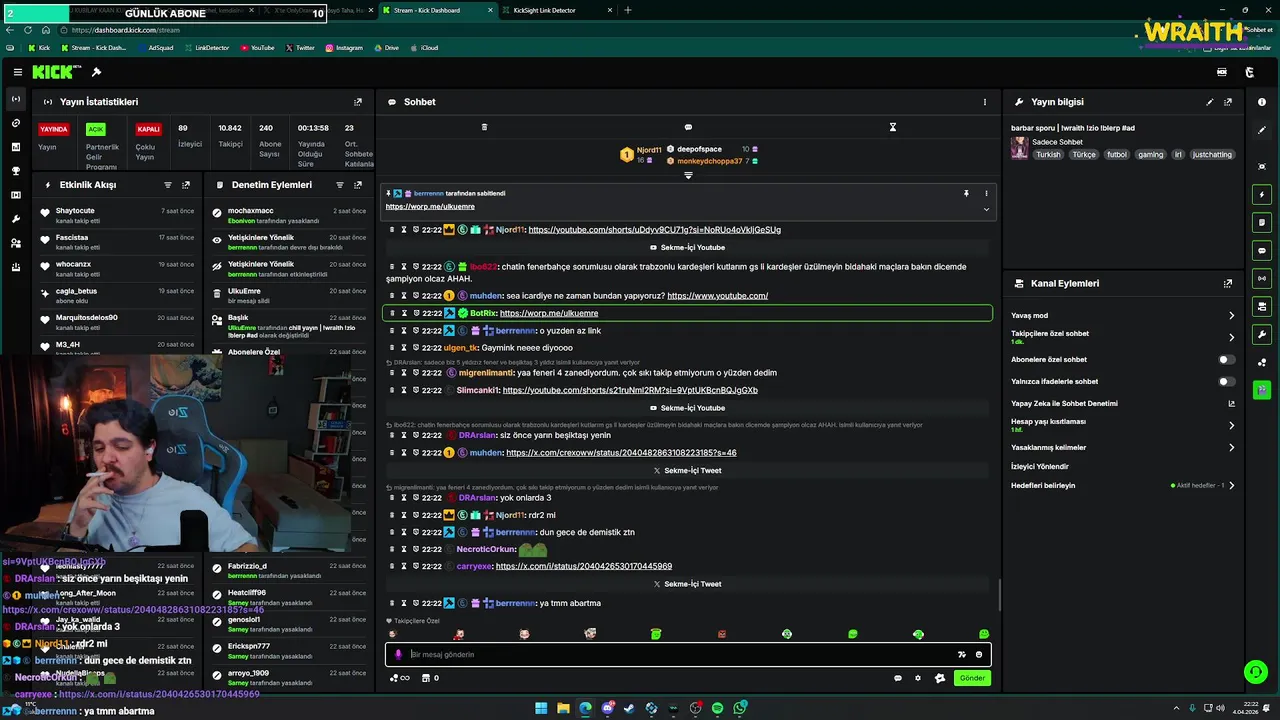Open the emoji picker in message box
1280x720 pixels.
[979, 655]
